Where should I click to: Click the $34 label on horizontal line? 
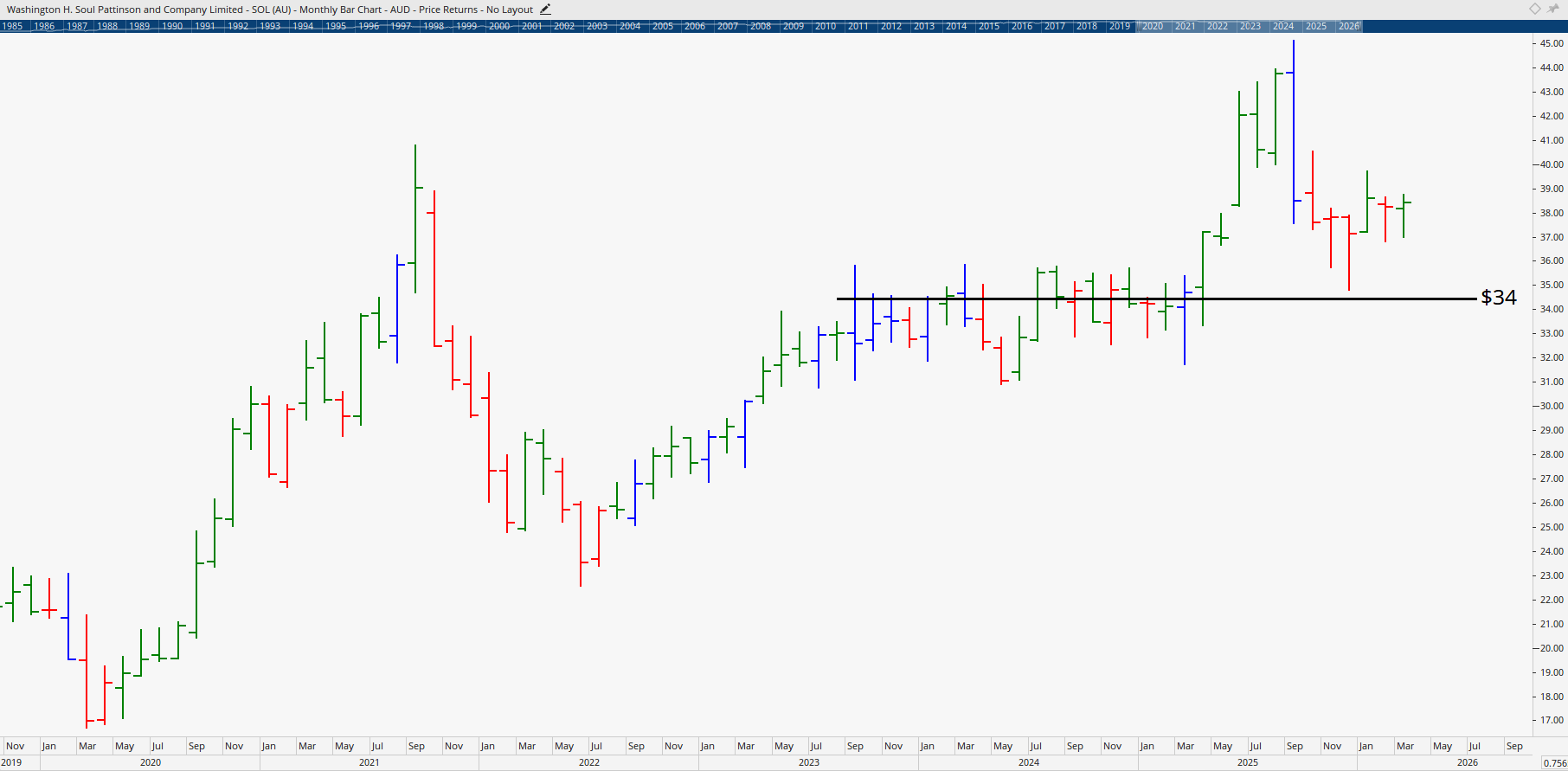click(x=1499, y=298)
